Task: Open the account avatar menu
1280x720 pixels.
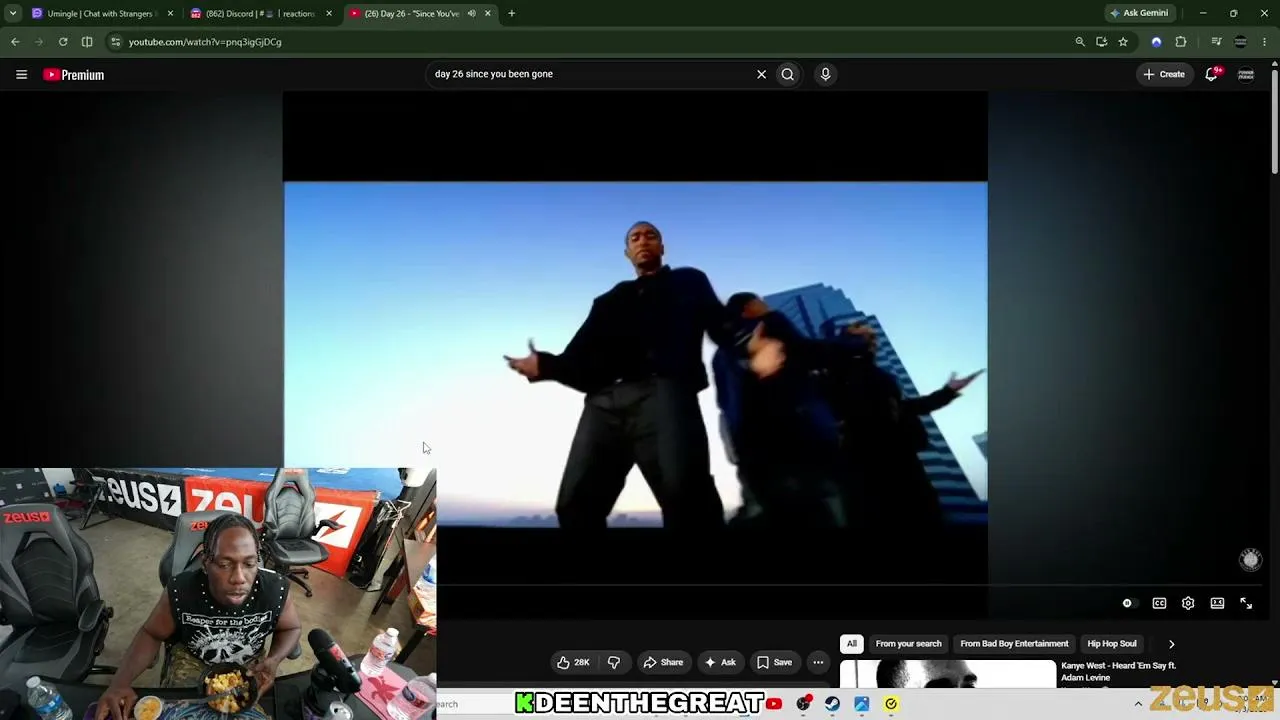Action: pos(1246,74)
